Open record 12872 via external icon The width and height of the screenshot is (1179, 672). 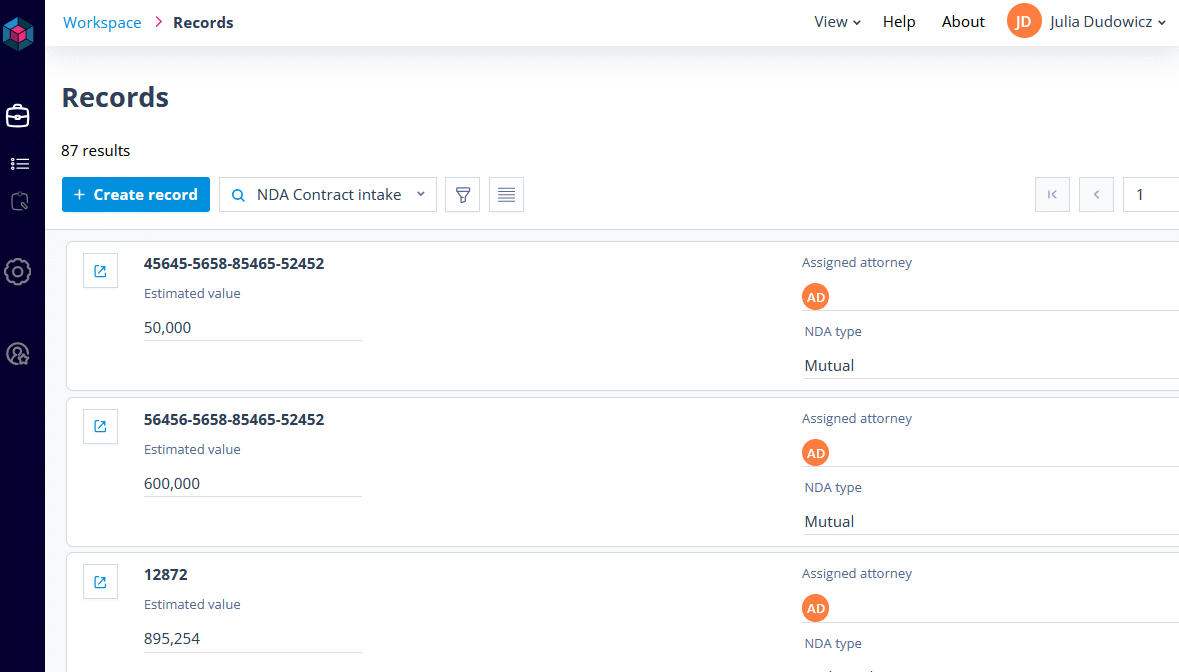click(x=100, y=582)
